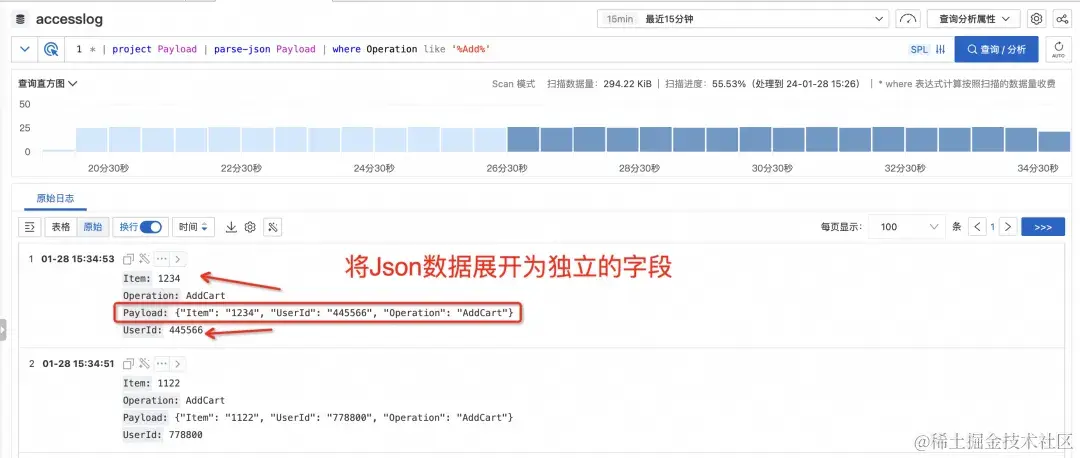Click timestamp 01-28 15:34:53
The width and height of the screenshot is (1080, 458).
(78, 260)
